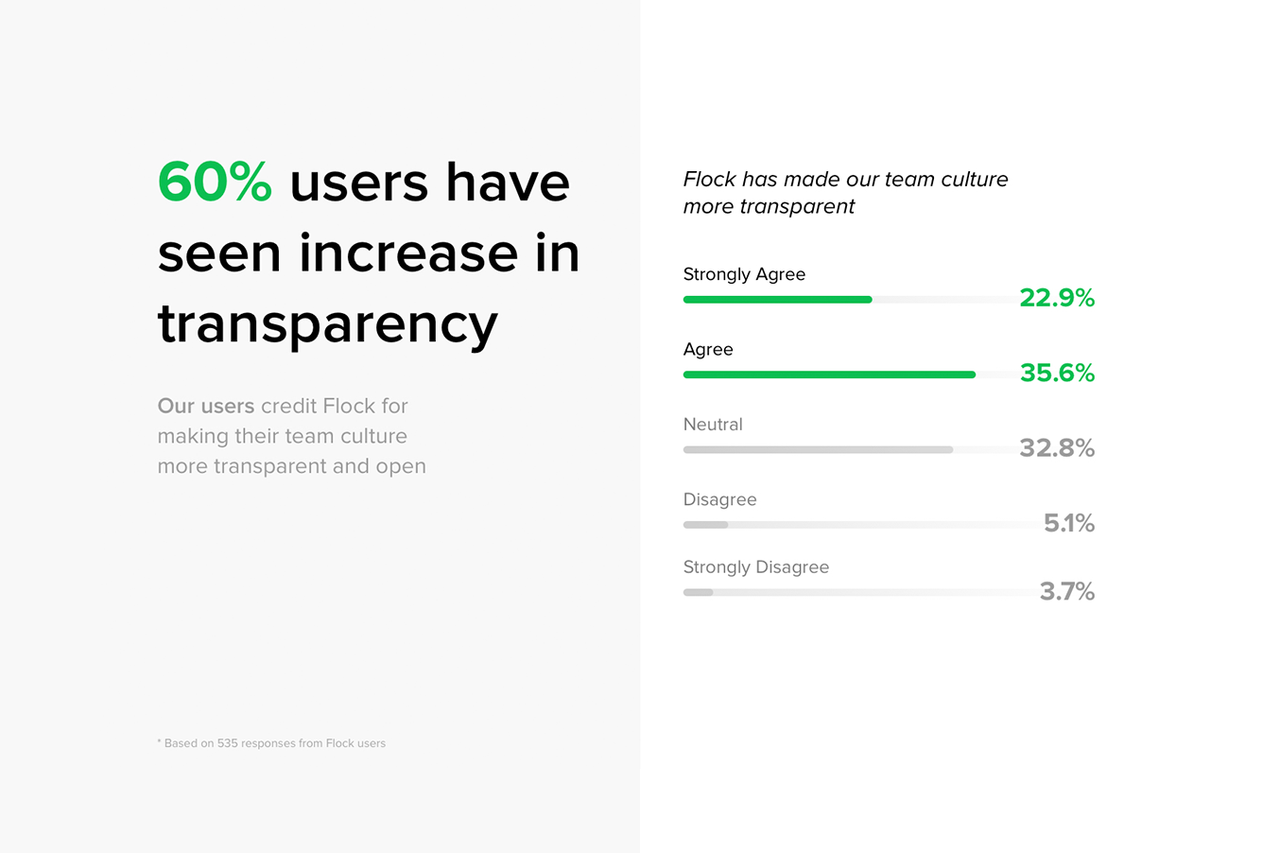This screenshot has height=853, width=1280.
Task: Click the Disagree label text
Action: 720,499
